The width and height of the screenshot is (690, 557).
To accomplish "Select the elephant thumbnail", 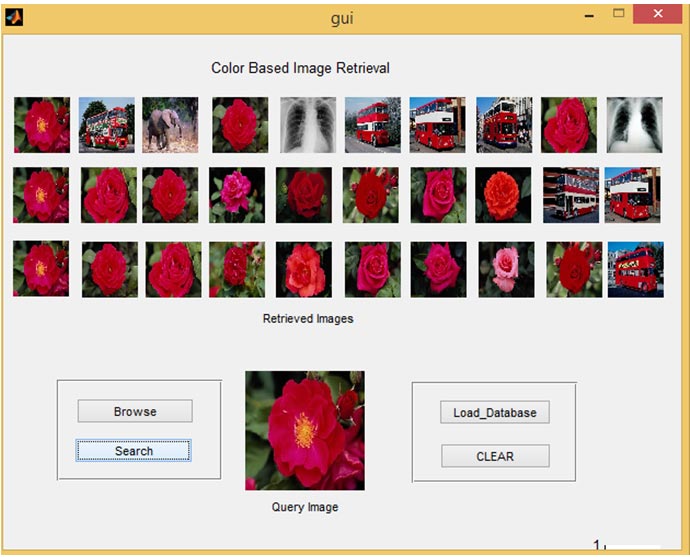I will tap(170, 125).
